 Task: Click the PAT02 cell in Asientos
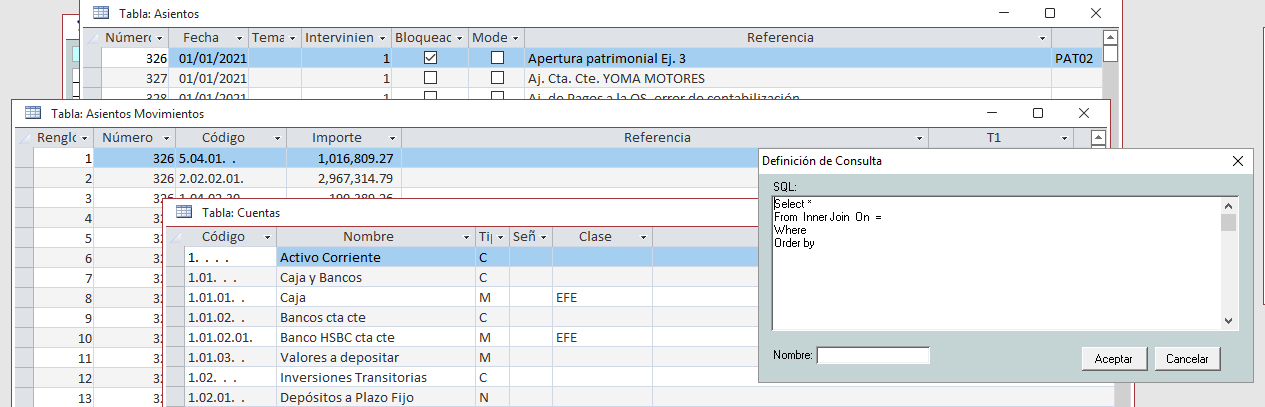[1076, 58]
